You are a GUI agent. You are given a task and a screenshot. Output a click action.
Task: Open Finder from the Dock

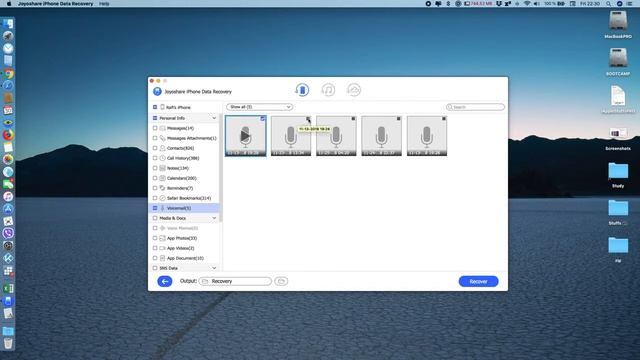pyautogui.click(x=8, y=24)
